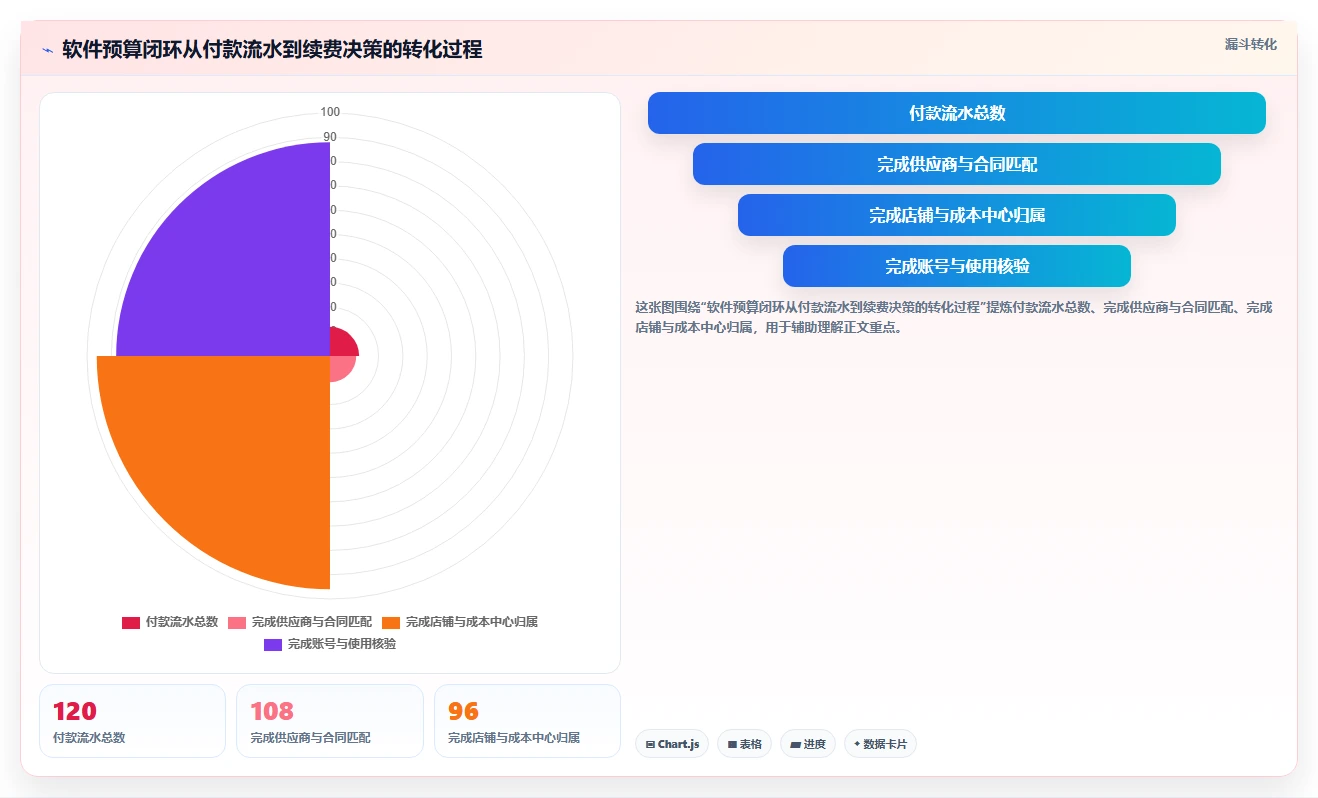The image size is (1318, 798).
Task: Toggle the 付款流水总数 legend red swatch
Action: (131, 623)
